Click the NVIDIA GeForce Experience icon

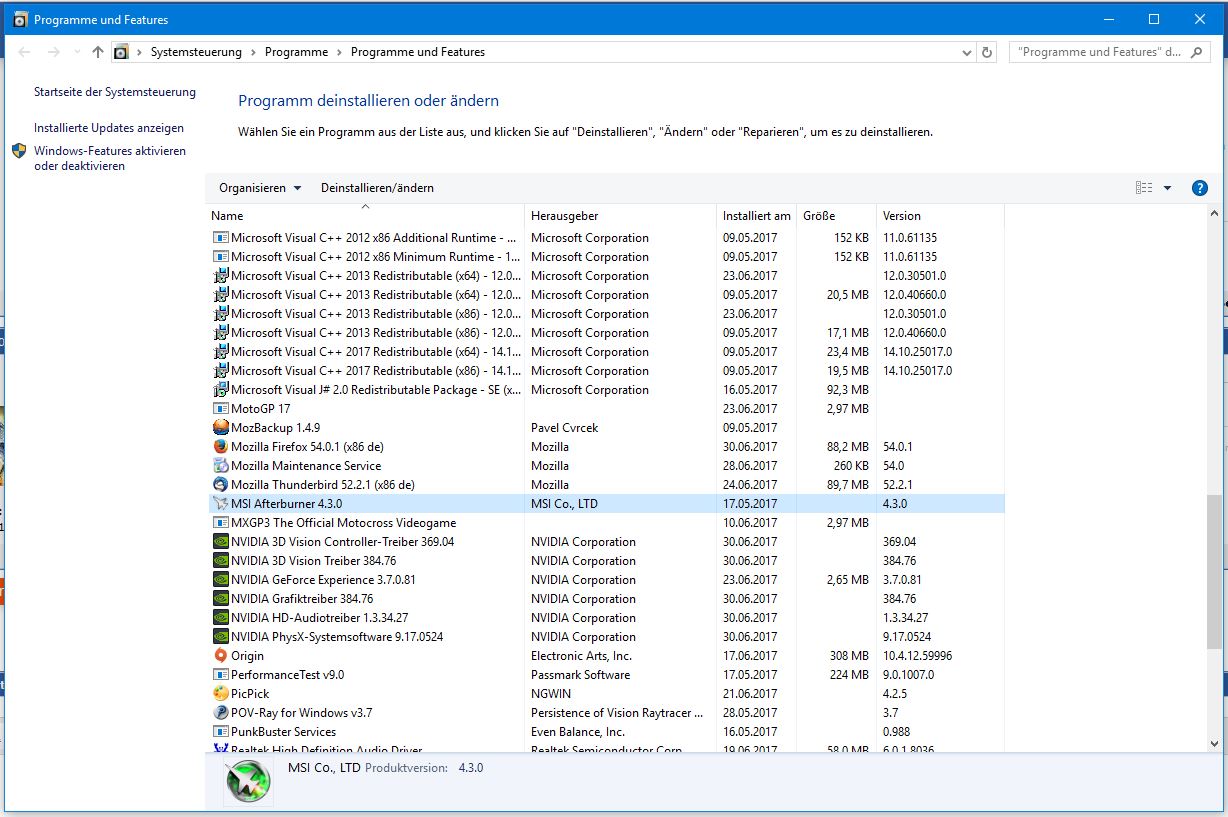(221, 580)
